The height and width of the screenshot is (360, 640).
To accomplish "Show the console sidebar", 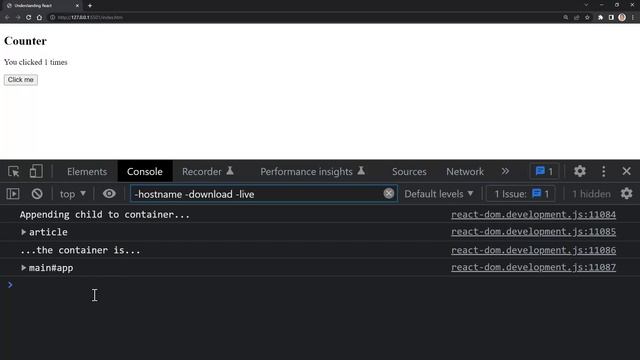I will point(13,194).
